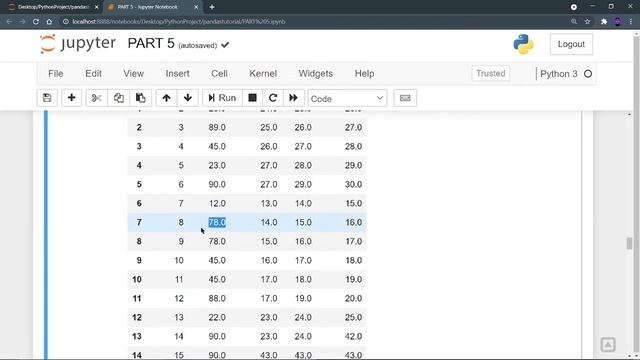640x360 pixels.
Task: Click the Python 3 kernel idle indicator circle
Action: (x=588, y=74)
